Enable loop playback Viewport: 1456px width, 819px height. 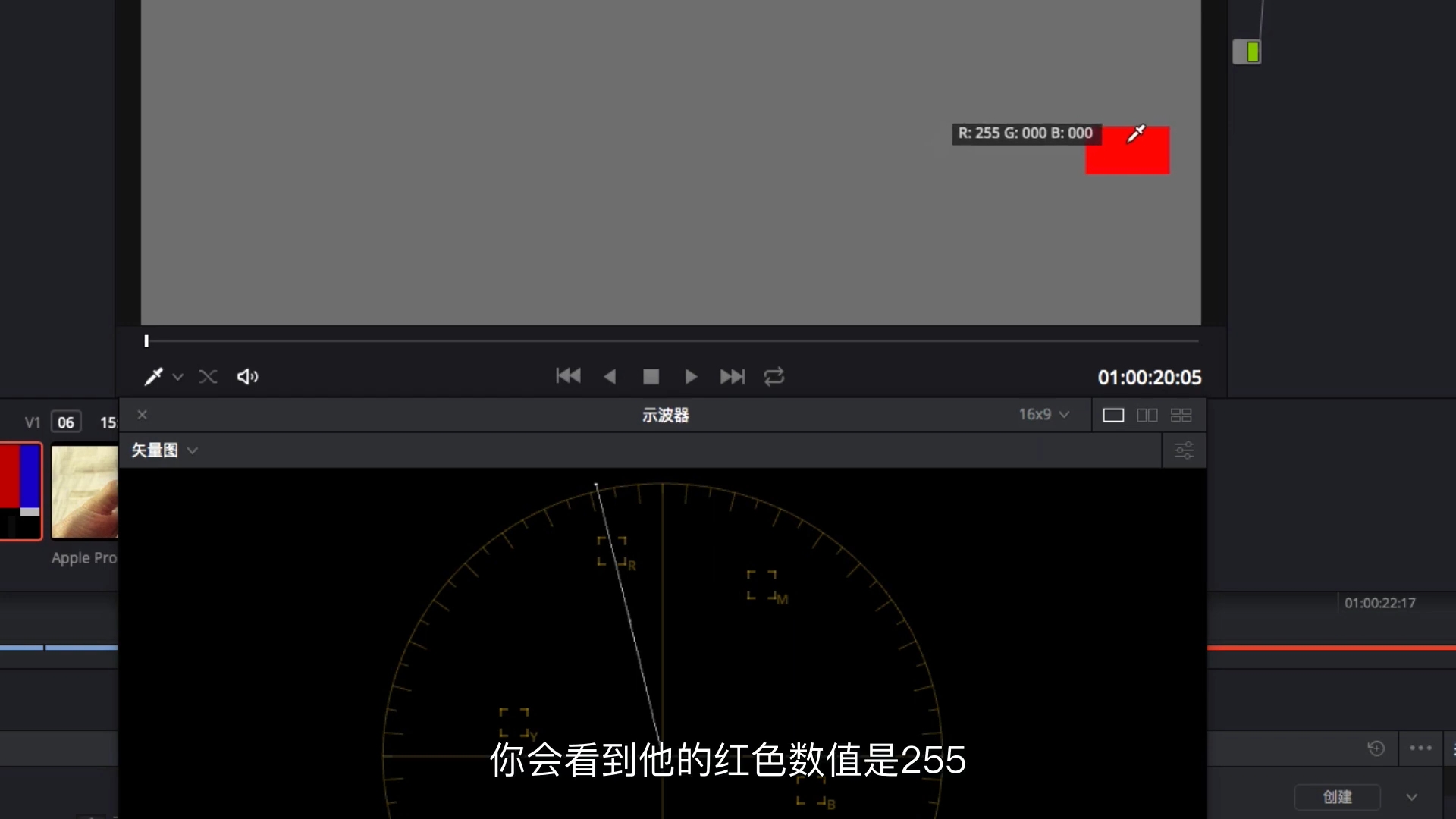(774, 376)
